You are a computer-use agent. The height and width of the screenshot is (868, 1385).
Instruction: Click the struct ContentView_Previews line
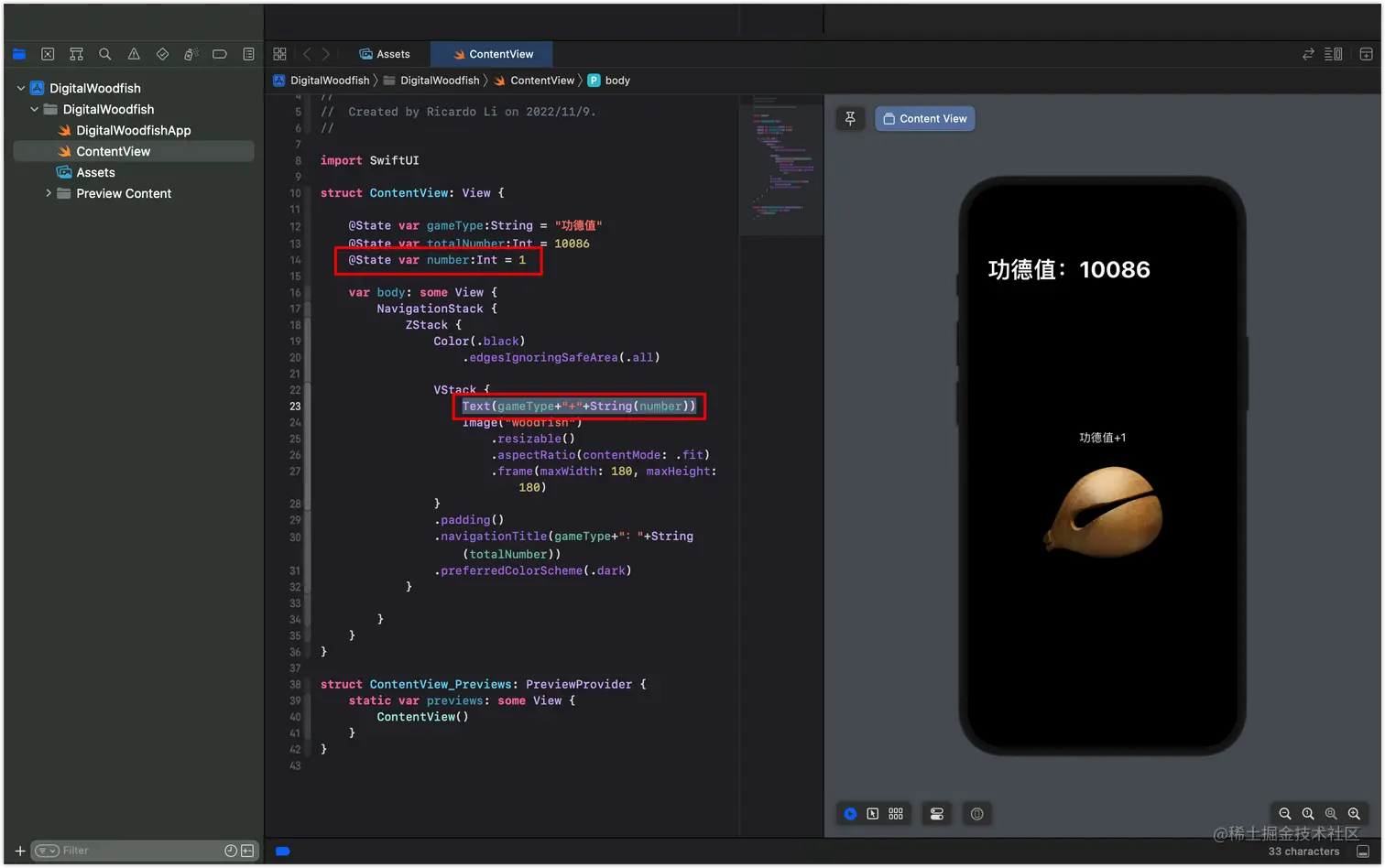point(483,684)
